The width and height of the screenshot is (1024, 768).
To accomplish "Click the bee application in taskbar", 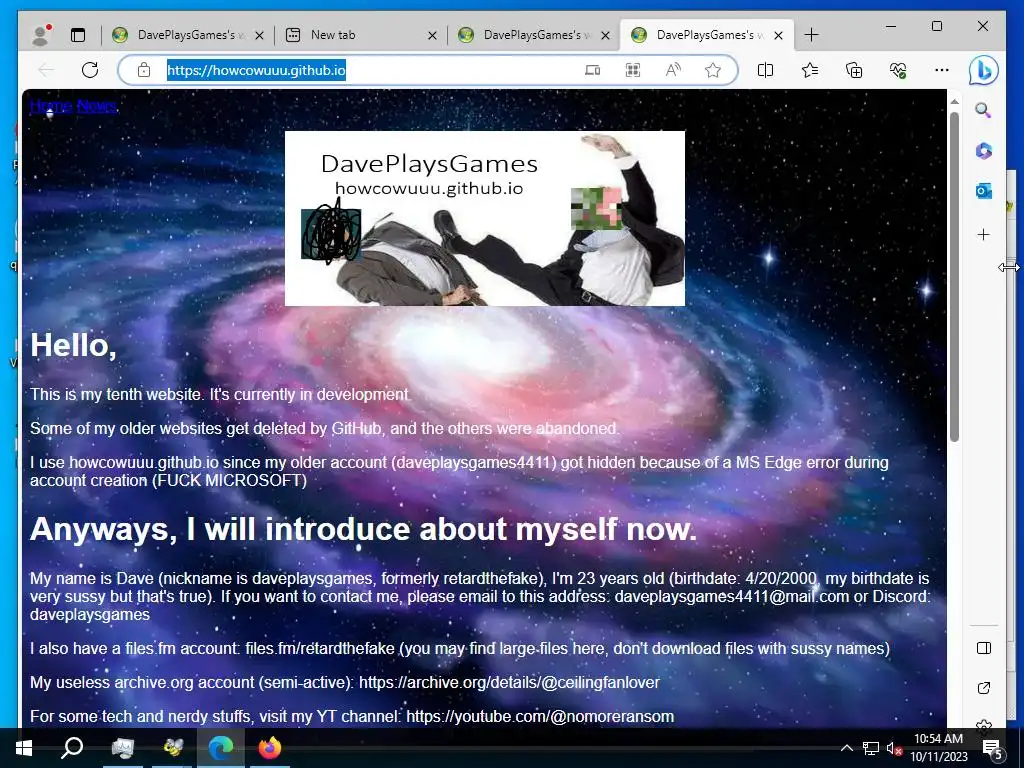I will (172, 748).
